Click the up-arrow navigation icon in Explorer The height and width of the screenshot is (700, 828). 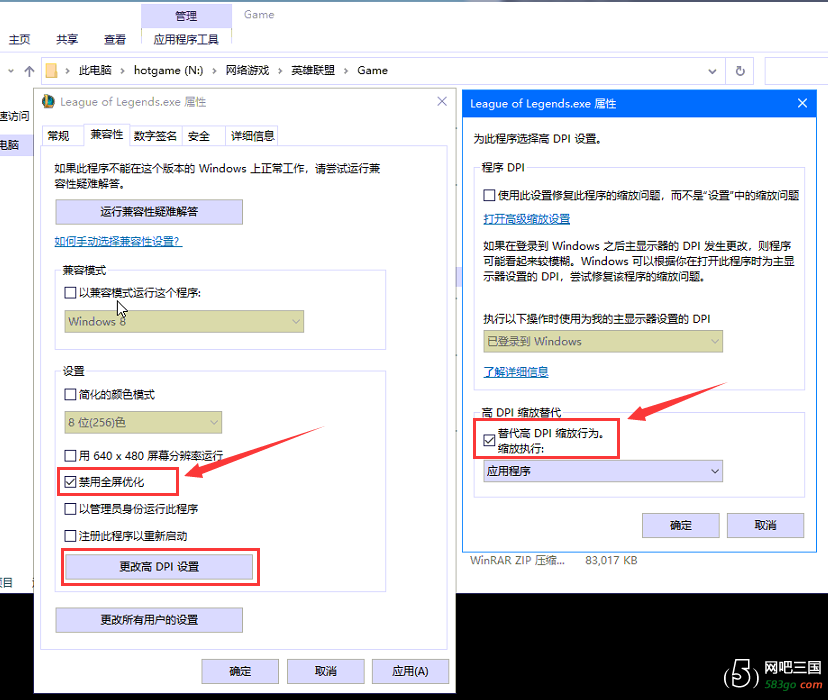[x=29, y=71]
